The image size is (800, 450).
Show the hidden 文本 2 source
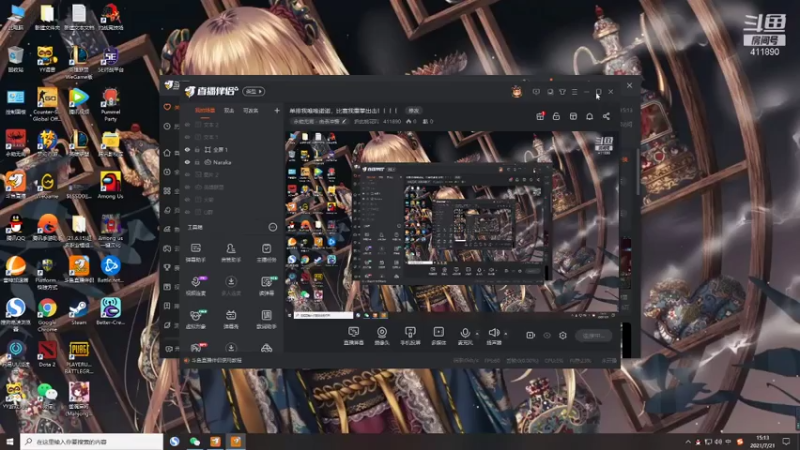[x=187, y=124]
